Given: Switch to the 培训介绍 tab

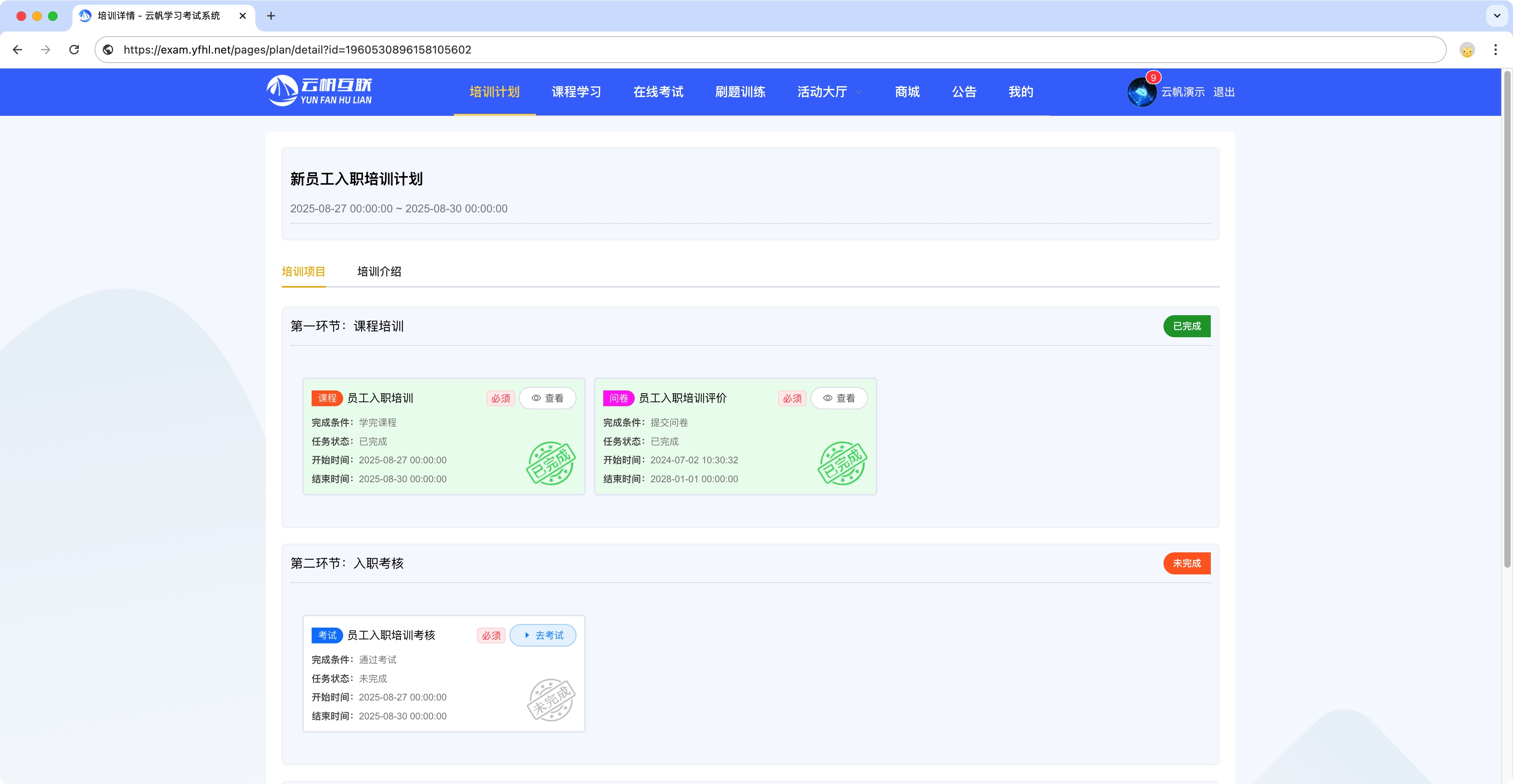Looking at the screenshot, I should tap(379, 271).
